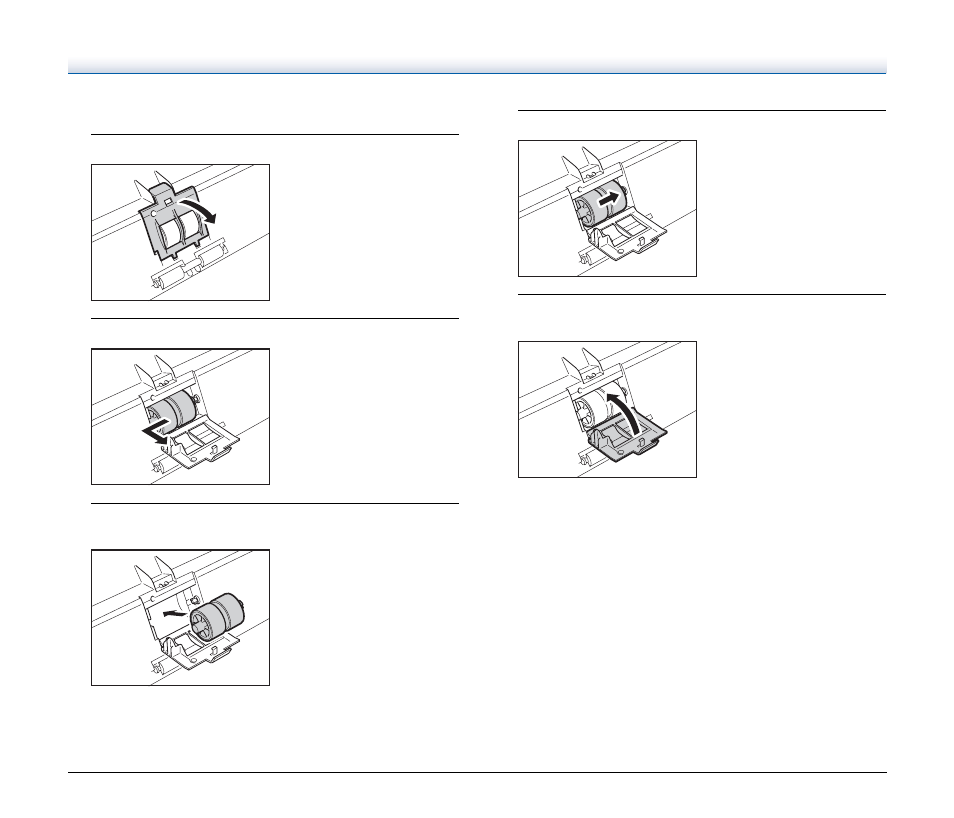Viewport: 954px width, 818px height.
Task: Click the white open cover flap in the top-right diagram
Action: pyautogui.click(x=627, y=234)
